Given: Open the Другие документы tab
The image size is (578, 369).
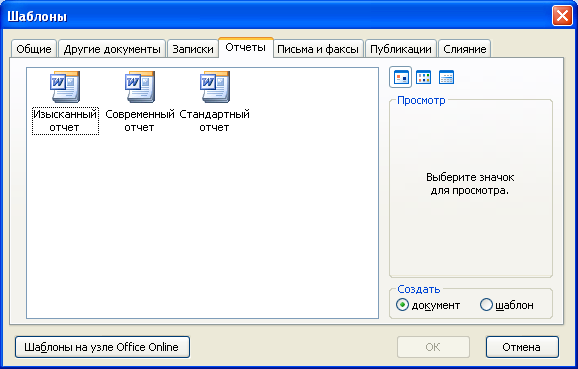Looking at the screenshot, I should coord(112,49).
